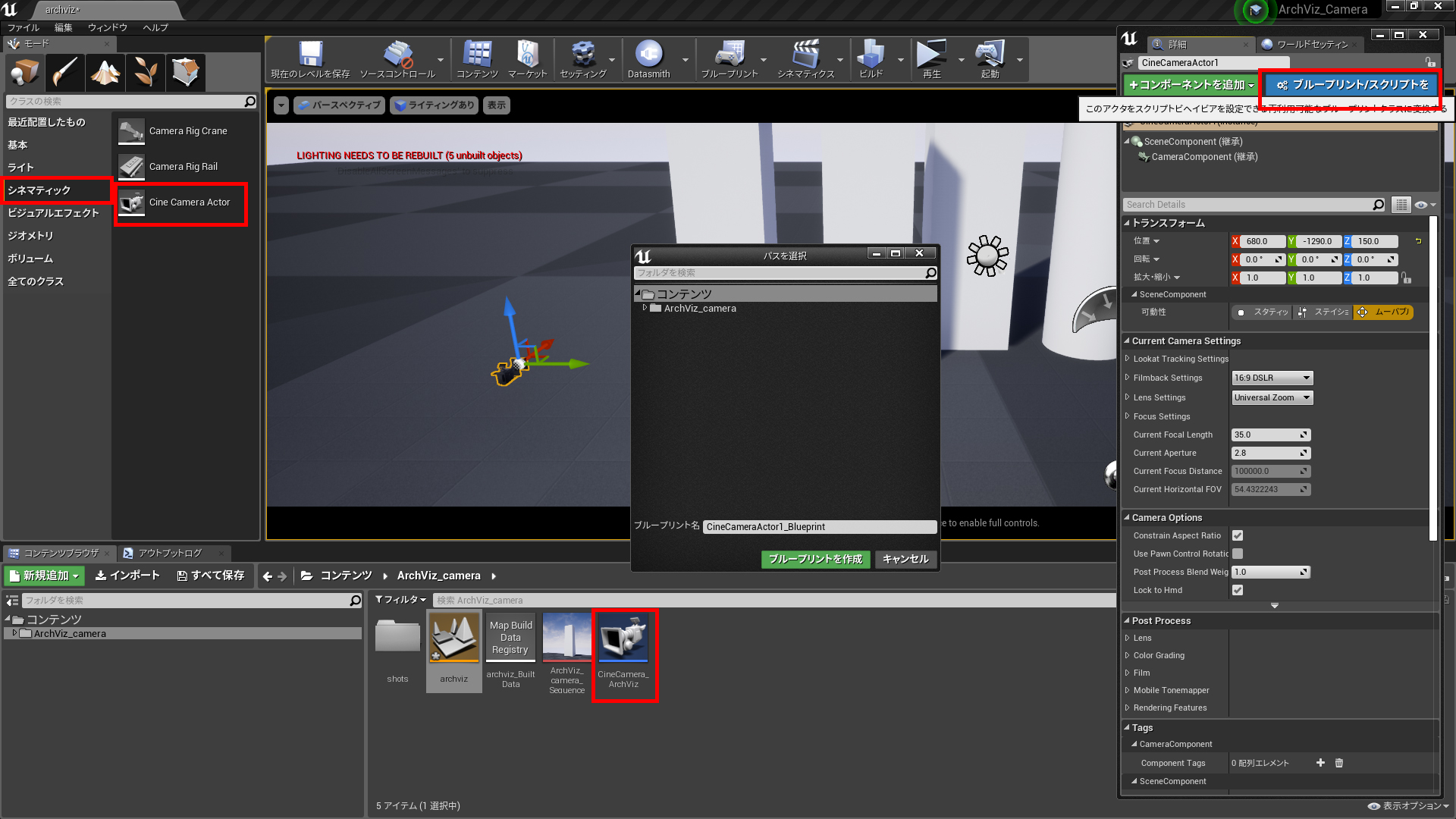
Task: Set mobility to Static (スタティック)
Action: (1262, 312)
